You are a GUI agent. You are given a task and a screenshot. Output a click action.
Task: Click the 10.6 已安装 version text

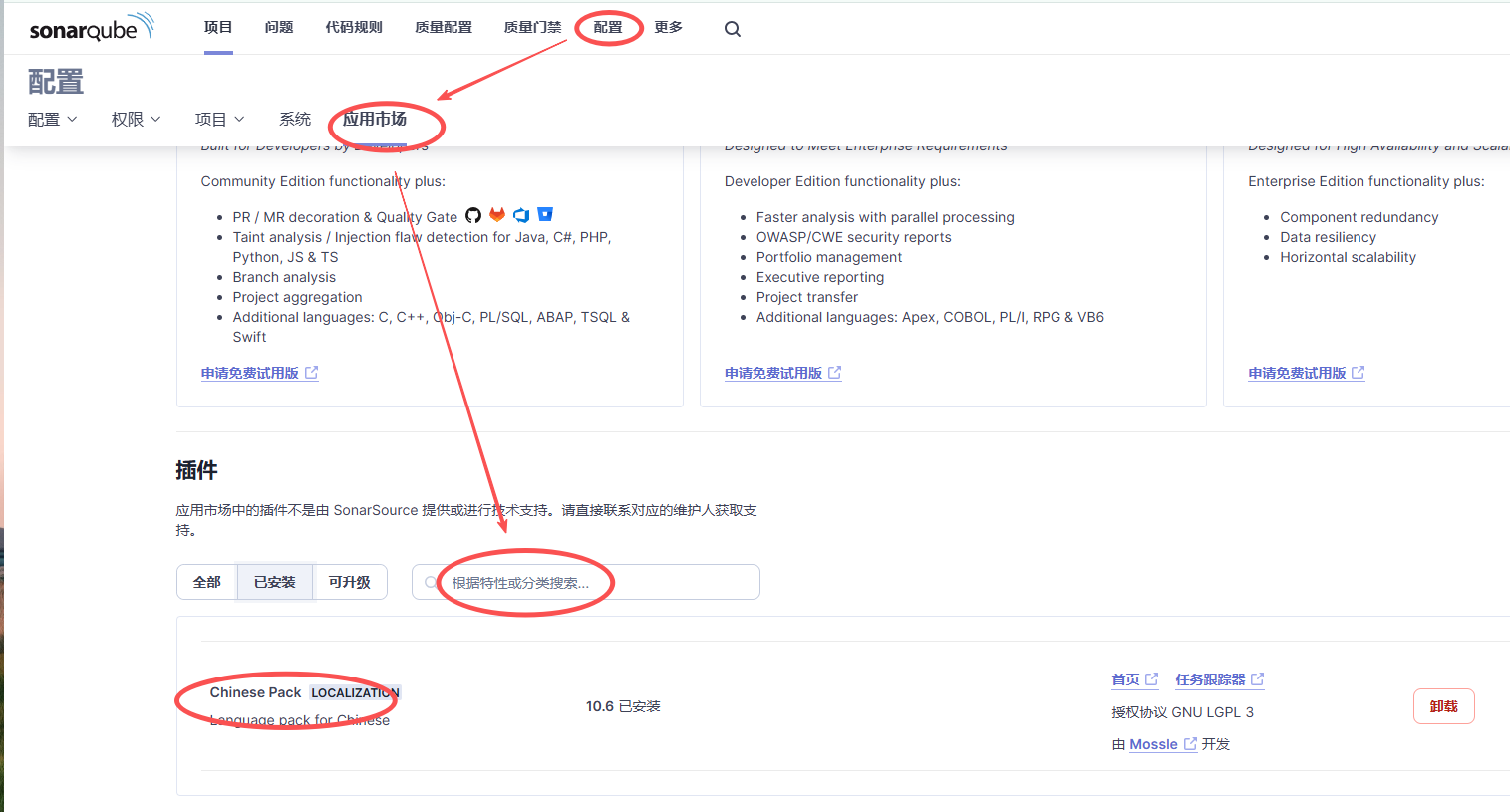623,706
